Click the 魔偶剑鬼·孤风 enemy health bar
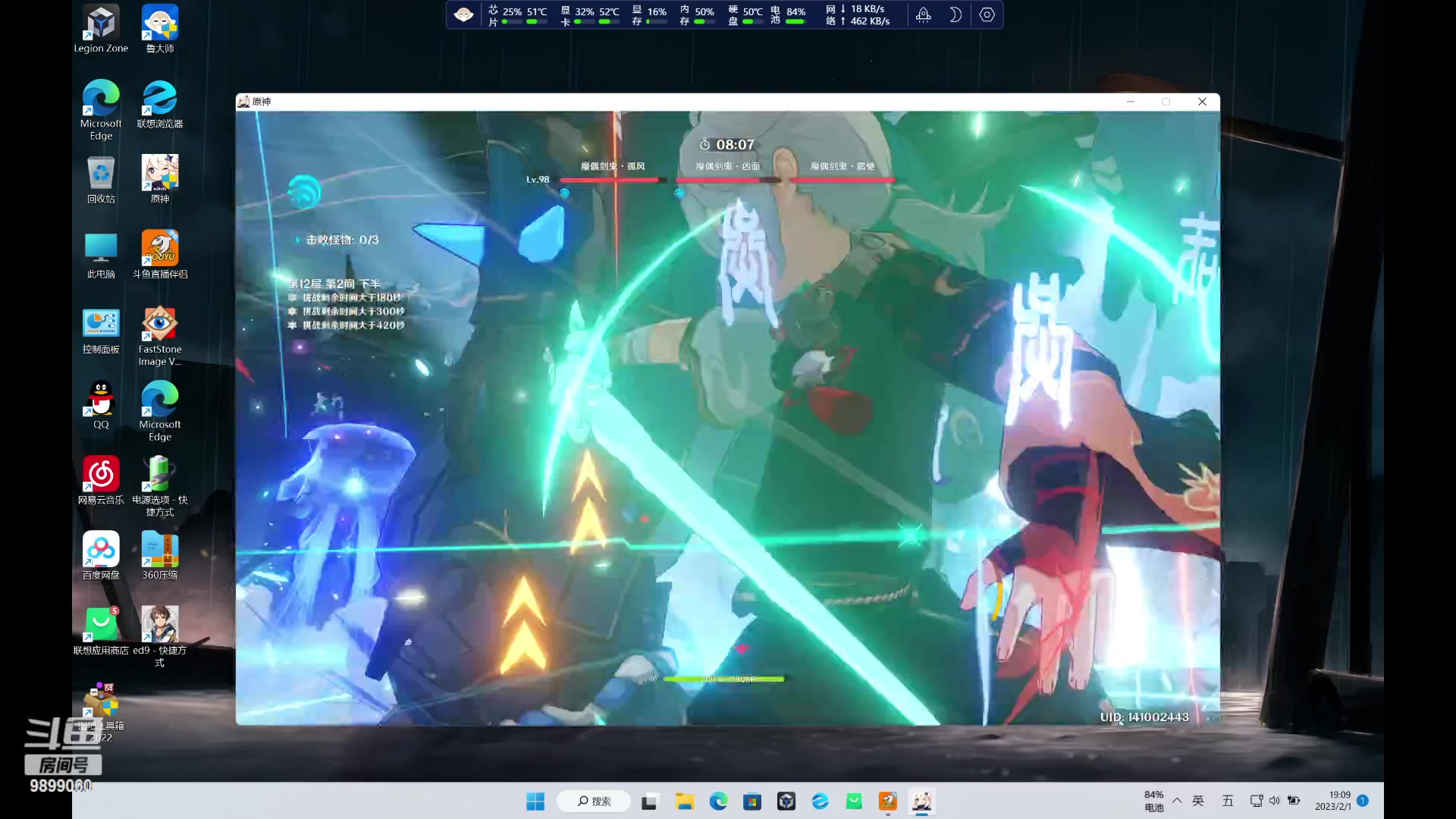This screenshot has height=819, width=1456. [613, 180]
